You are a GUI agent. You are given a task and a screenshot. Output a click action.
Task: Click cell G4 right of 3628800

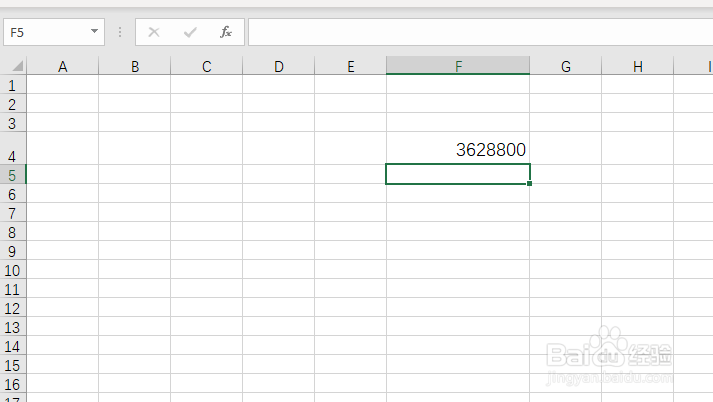point(566,149)
